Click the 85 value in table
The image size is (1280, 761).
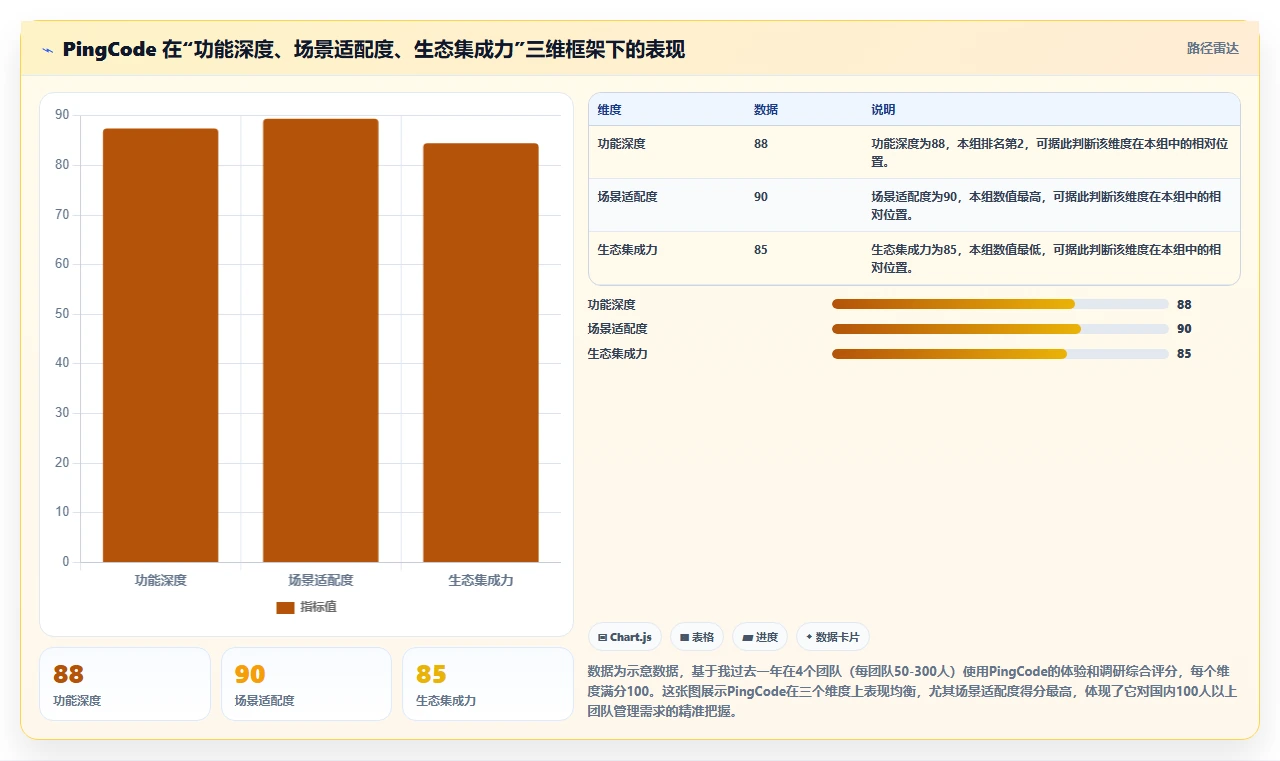(761, 250)
